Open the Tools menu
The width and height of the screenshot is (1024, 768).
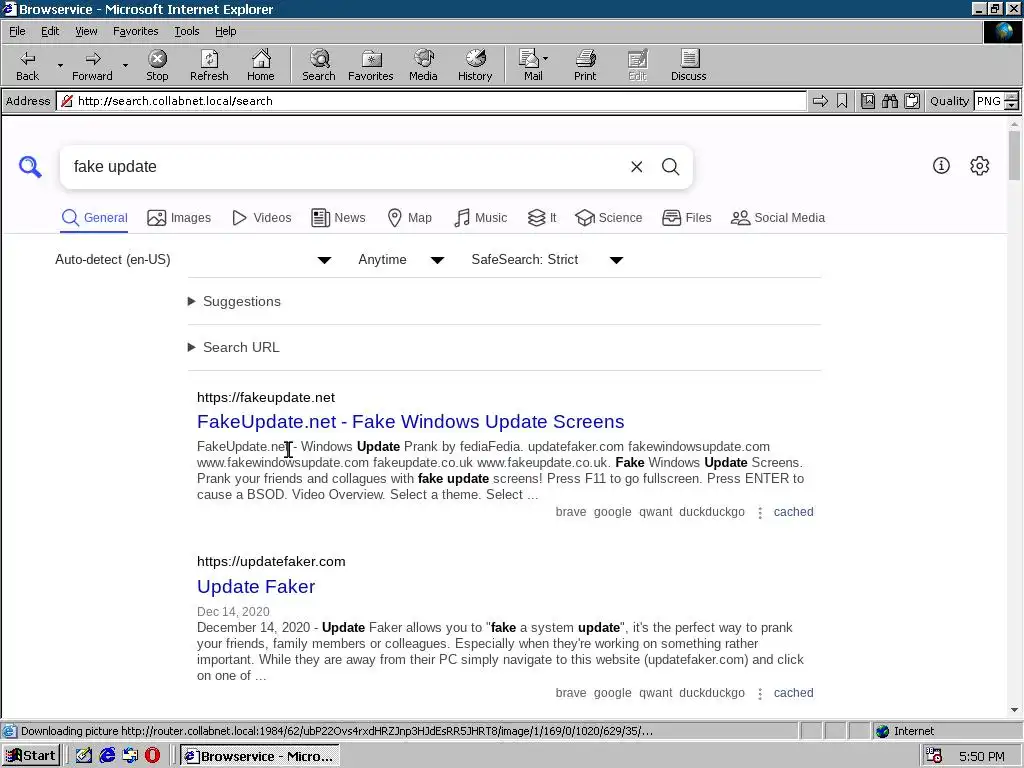tap(186, 31)
